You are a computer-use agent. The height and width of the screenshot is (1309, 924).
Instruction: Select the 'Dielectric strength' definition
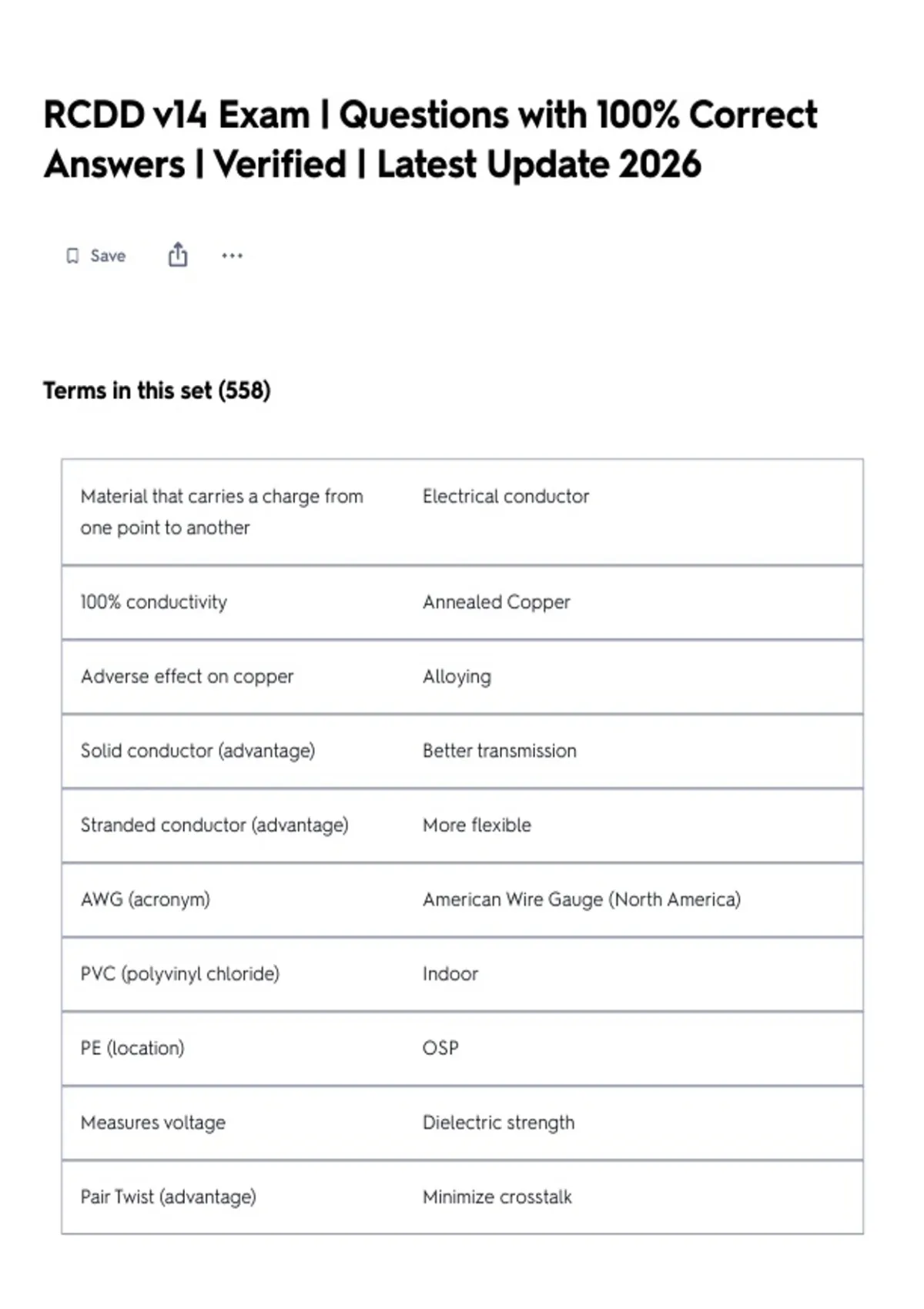tap(499, 1123)
